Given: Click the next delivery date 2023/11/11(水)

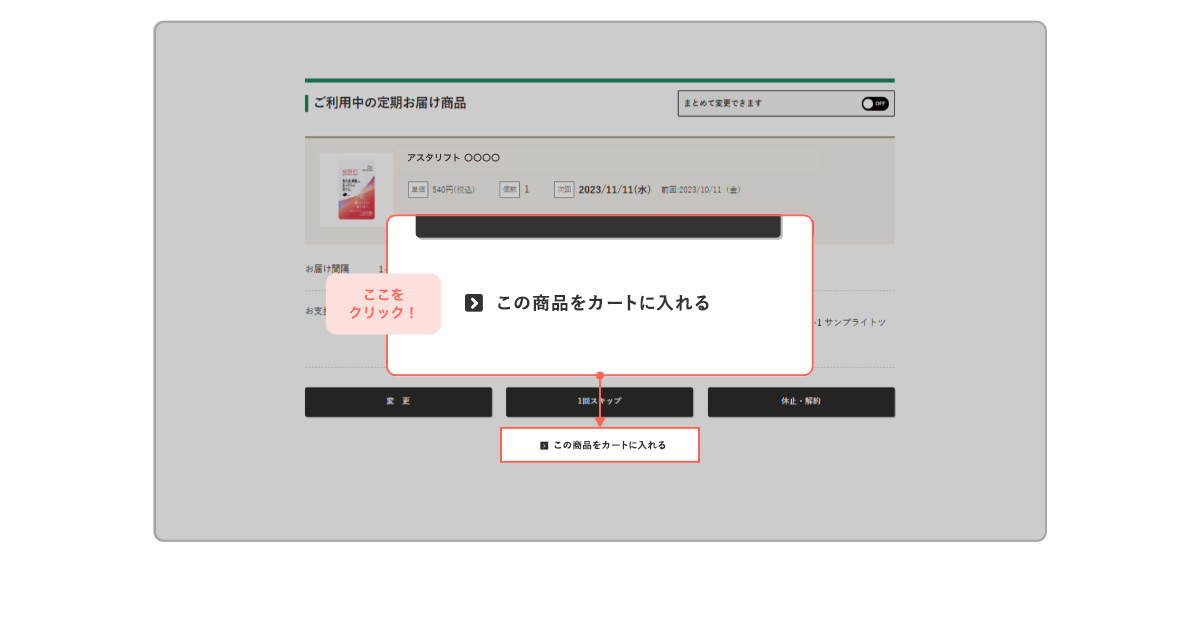Looking at the screenshot, I should [x=615, y=189].
